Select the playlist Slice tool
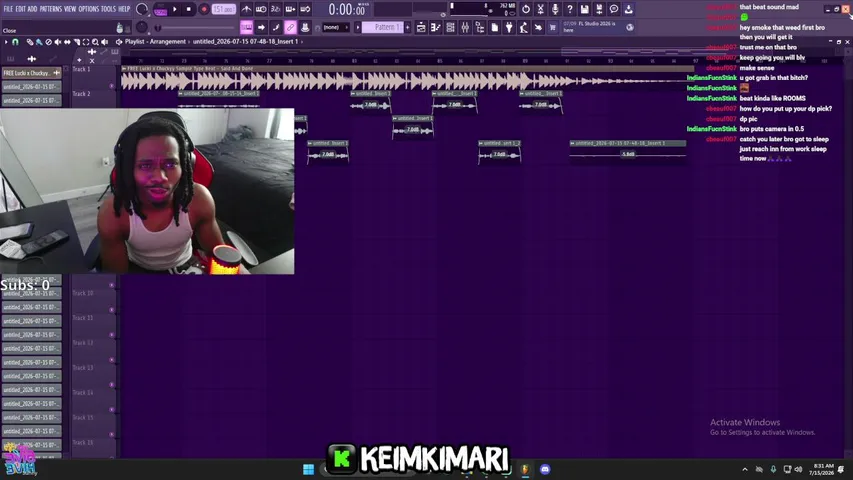 76,42
